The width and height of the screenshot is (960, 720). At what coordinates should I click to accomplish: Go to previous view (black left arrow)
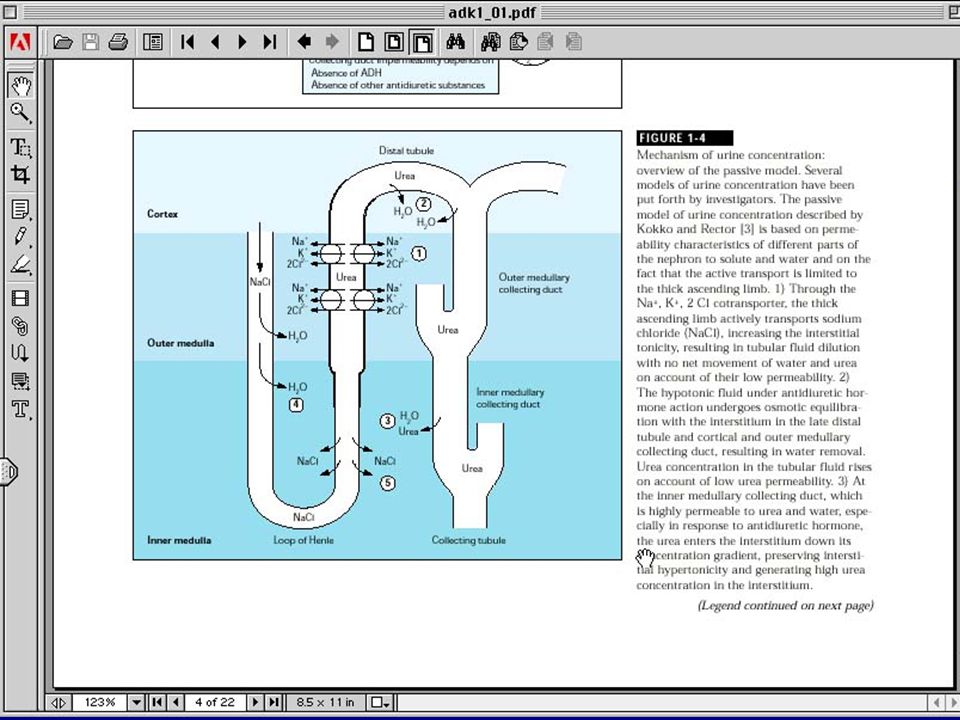point(304,42)
